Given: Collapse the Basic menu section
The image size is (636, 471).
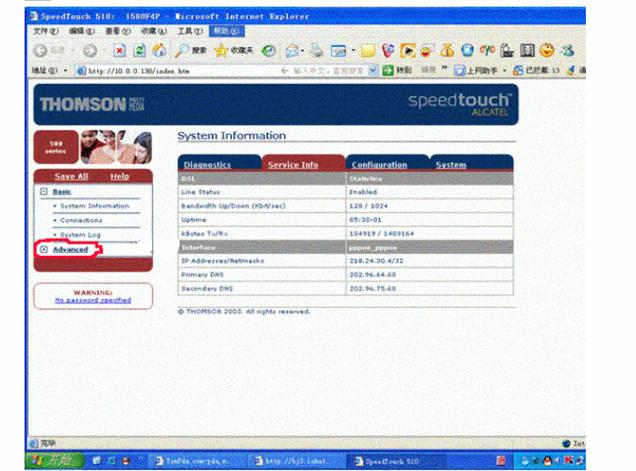Looking at the screenshot, I should [x=43, y=191].
